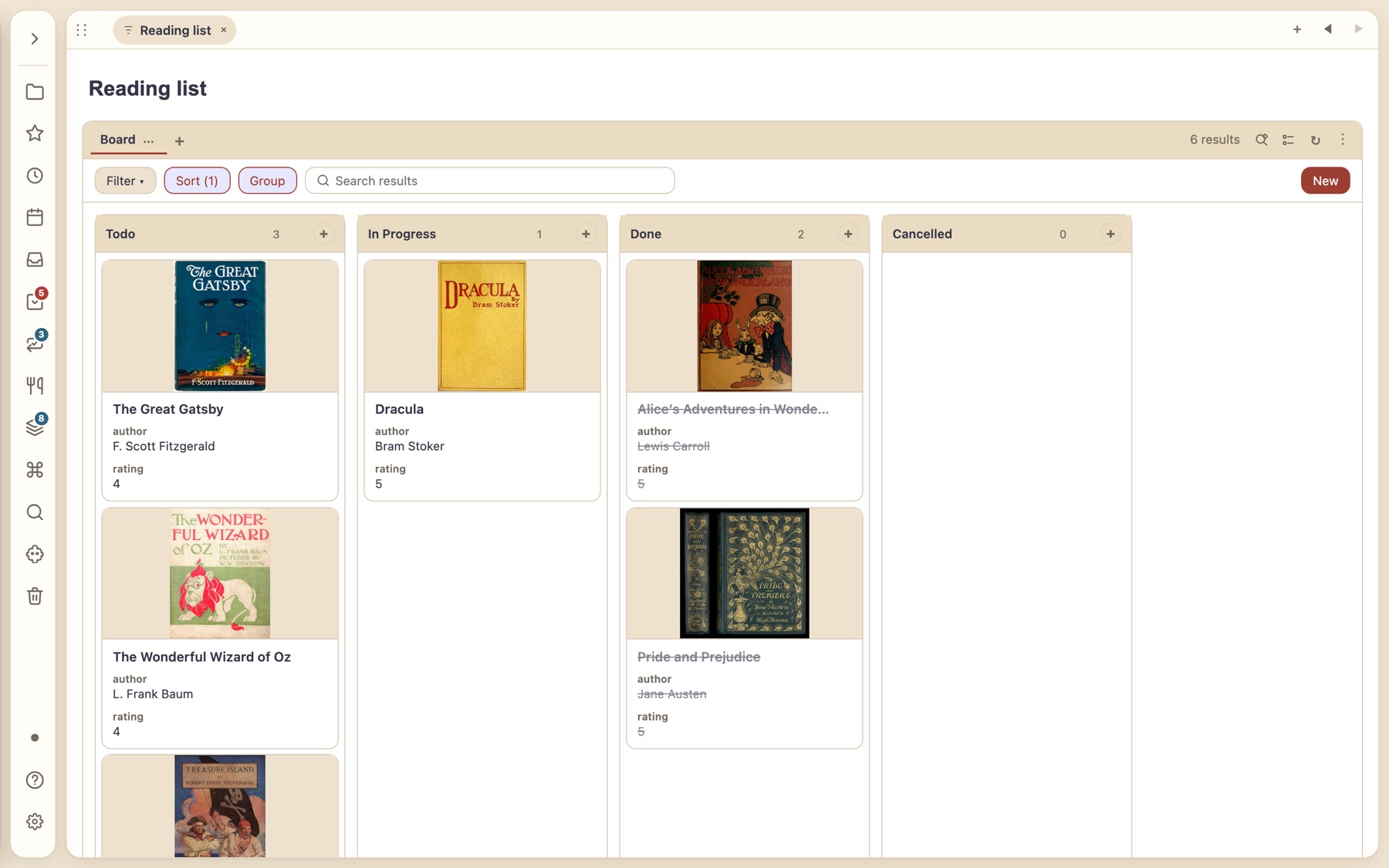Click the search icon beside 6 results
The image size is (1389, 868).
[1262, 140]
